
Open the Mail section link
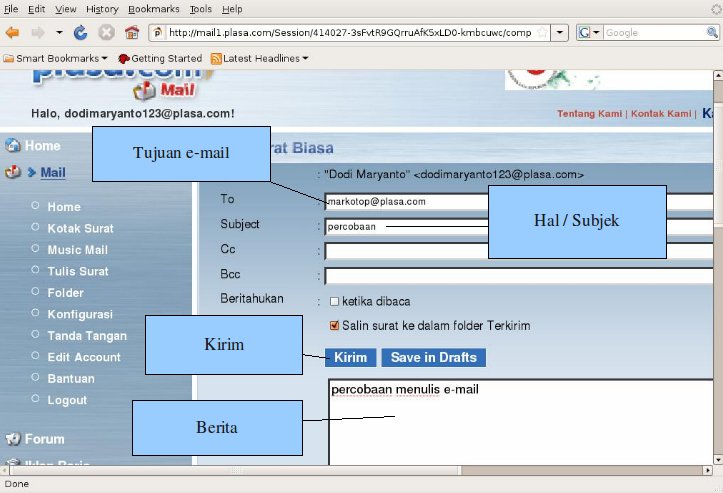53,172
